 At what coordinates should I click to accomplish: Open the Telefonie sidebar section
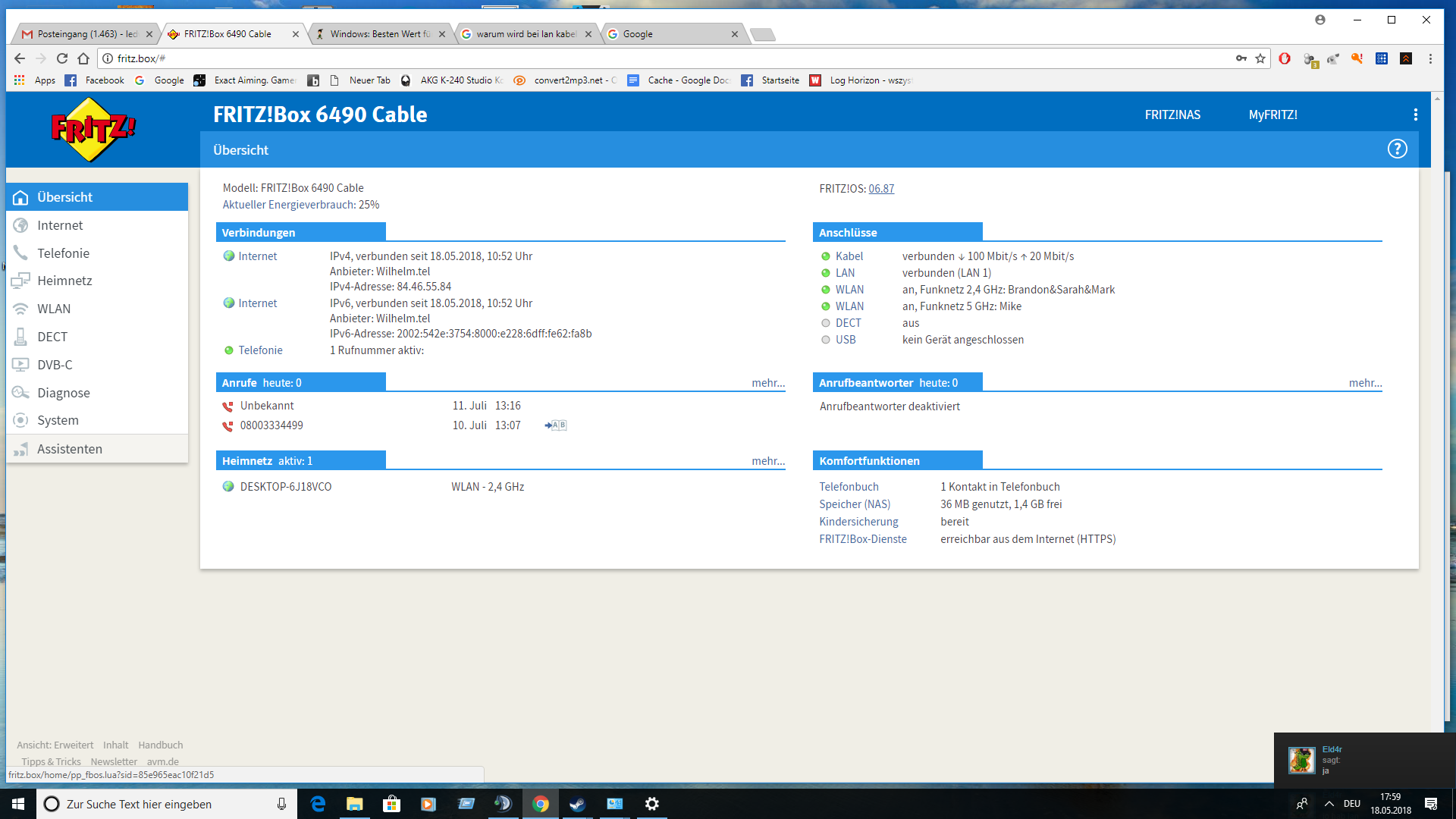point(63,253)
